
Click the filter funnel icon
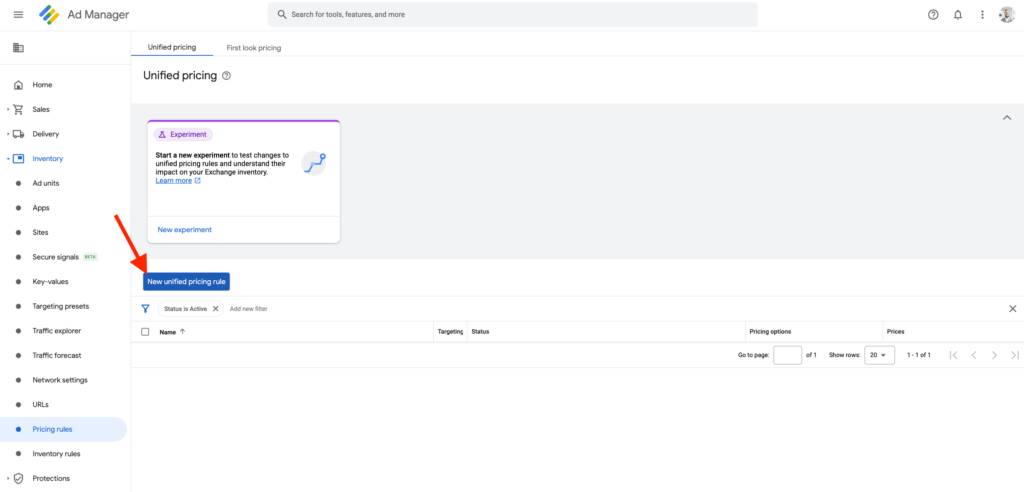pos(145,309)
